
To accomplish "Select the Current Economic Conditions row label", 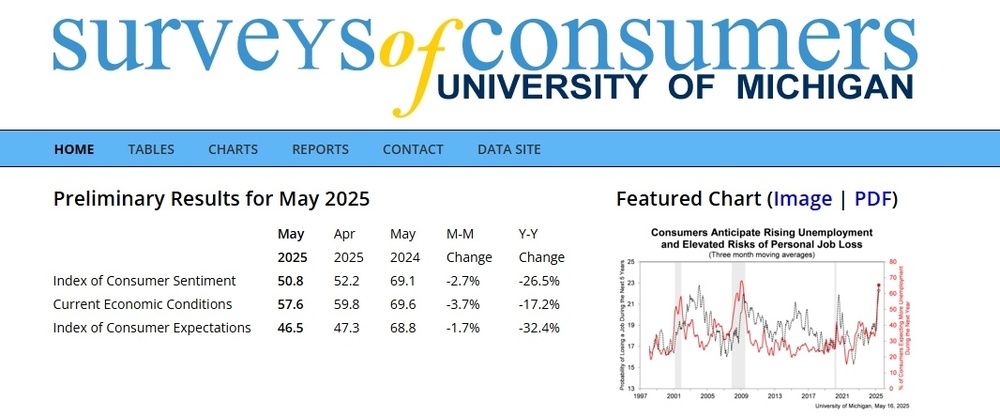I will 142,304.
